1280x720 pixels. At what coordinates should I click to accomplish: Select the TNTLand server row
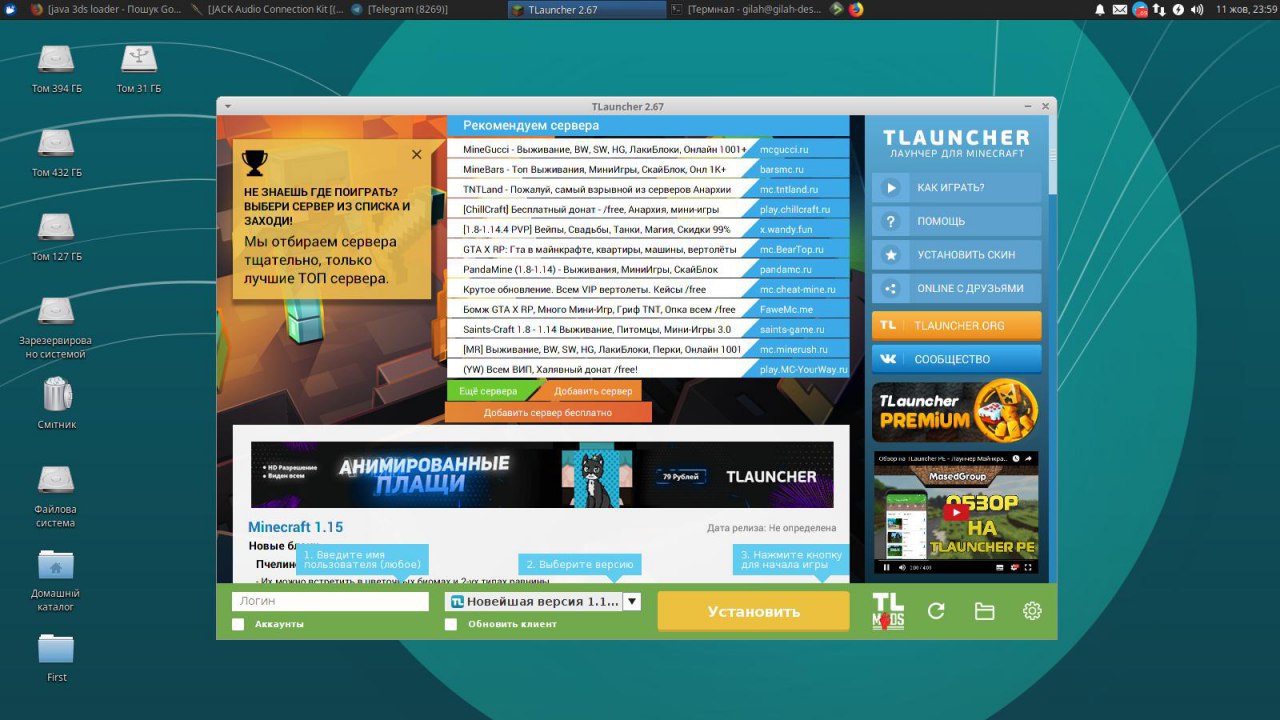647,189
